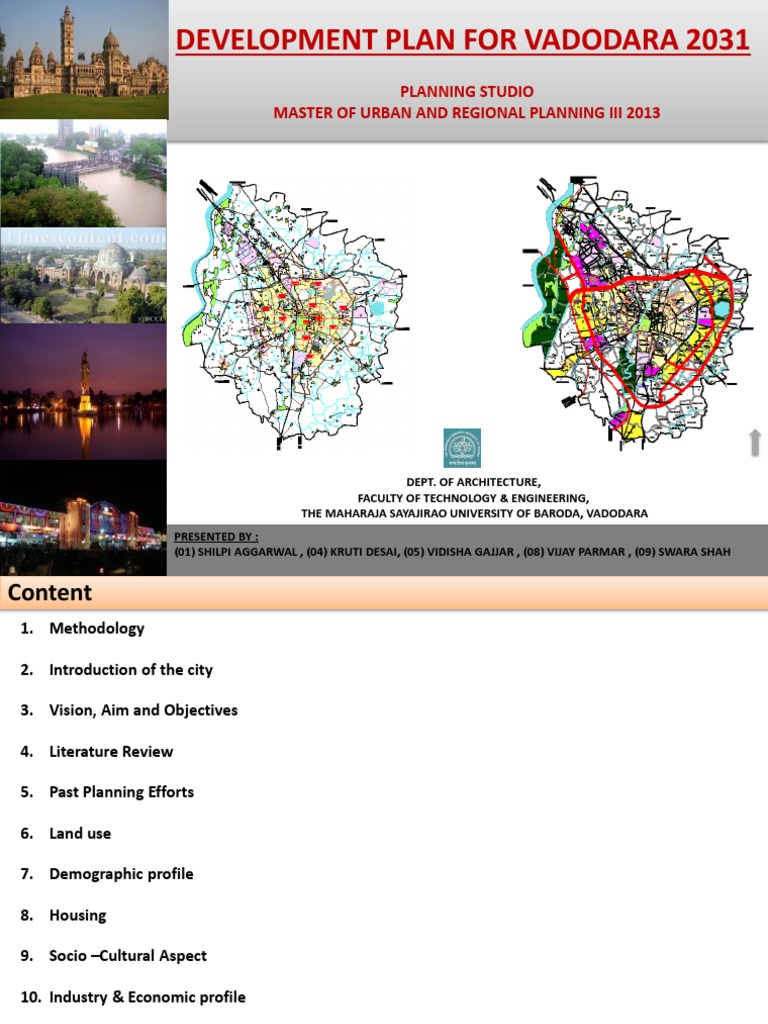Viewport: 768px width, 1024px height.
Task: Click the Content section heading
Action: (50, 592)
